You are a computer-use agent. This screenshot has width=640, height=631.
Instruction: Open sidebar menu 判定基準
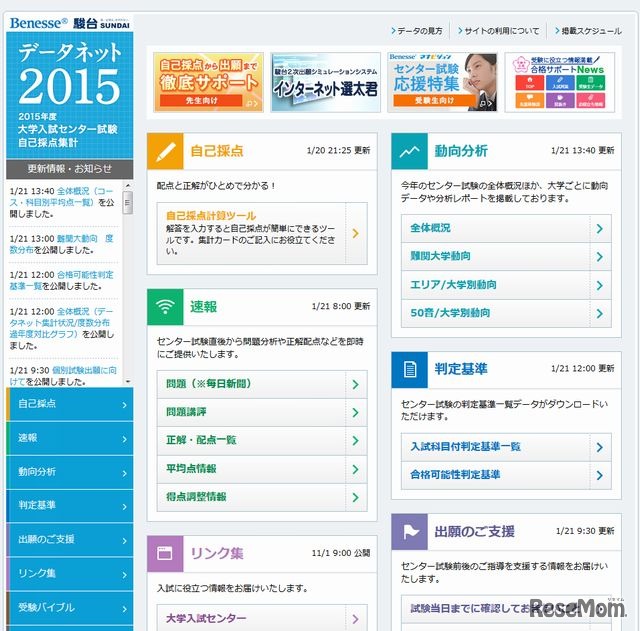pos(70,506)
